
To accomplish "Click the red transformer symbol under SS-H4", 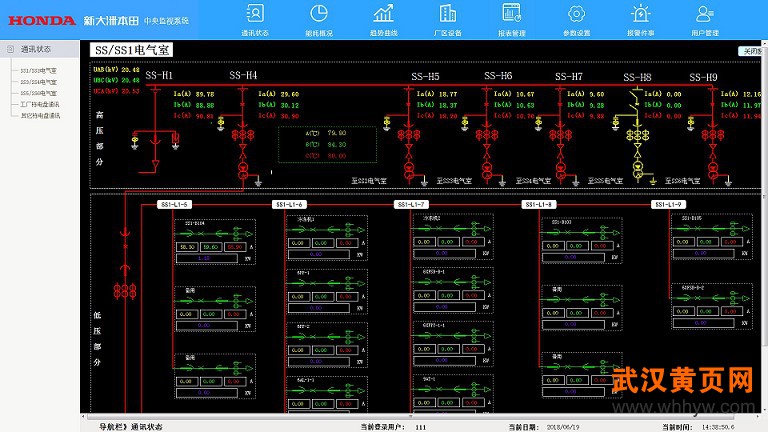I will [242, 169].
